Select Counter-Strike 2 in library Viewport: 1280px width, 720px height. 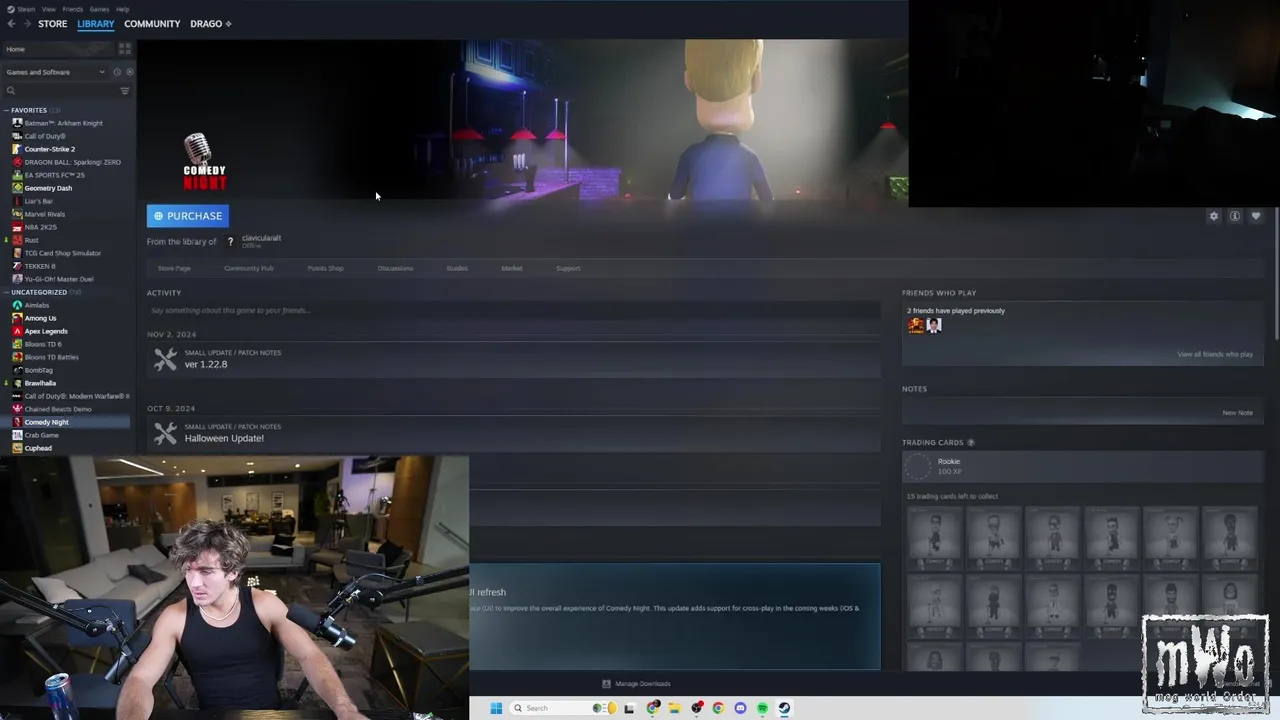coord(50,149)
